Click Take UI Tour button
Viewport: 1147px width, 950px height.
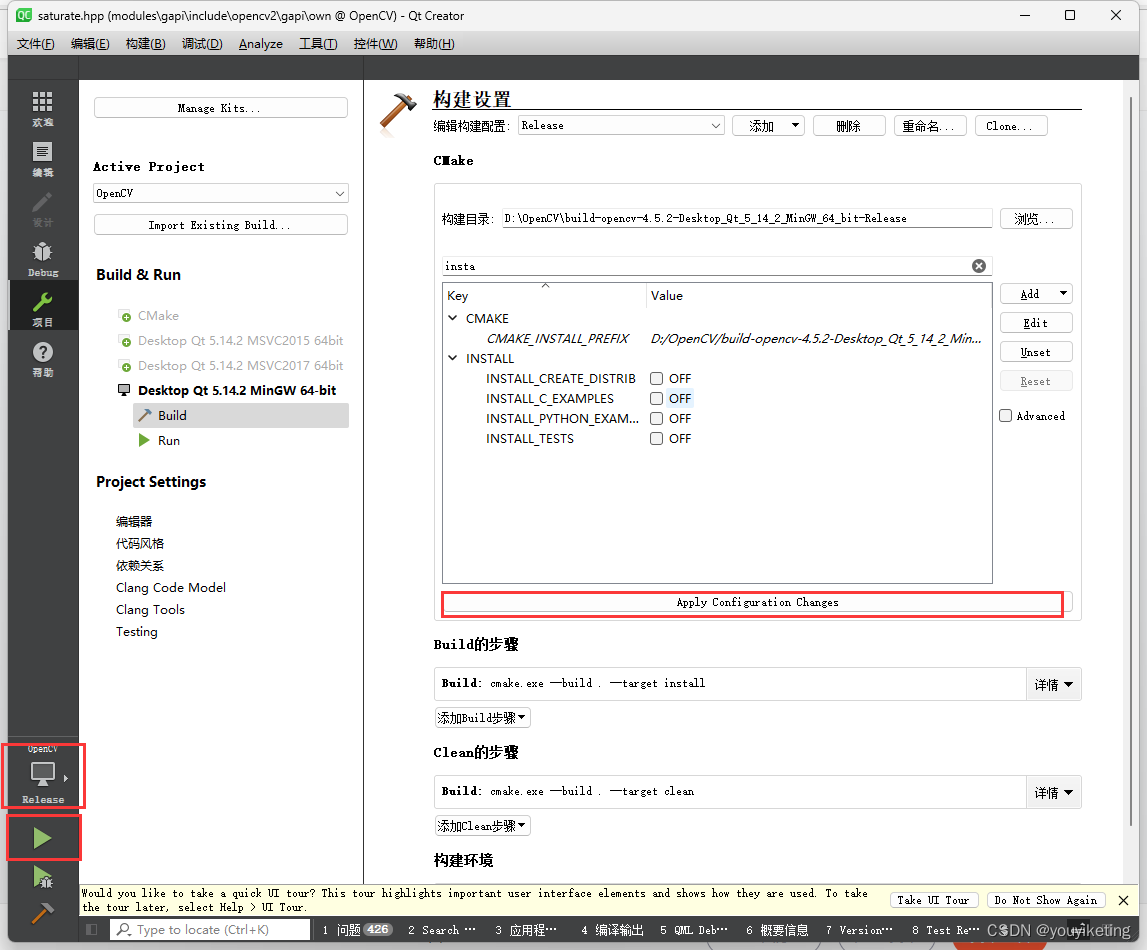pos(933,900)
